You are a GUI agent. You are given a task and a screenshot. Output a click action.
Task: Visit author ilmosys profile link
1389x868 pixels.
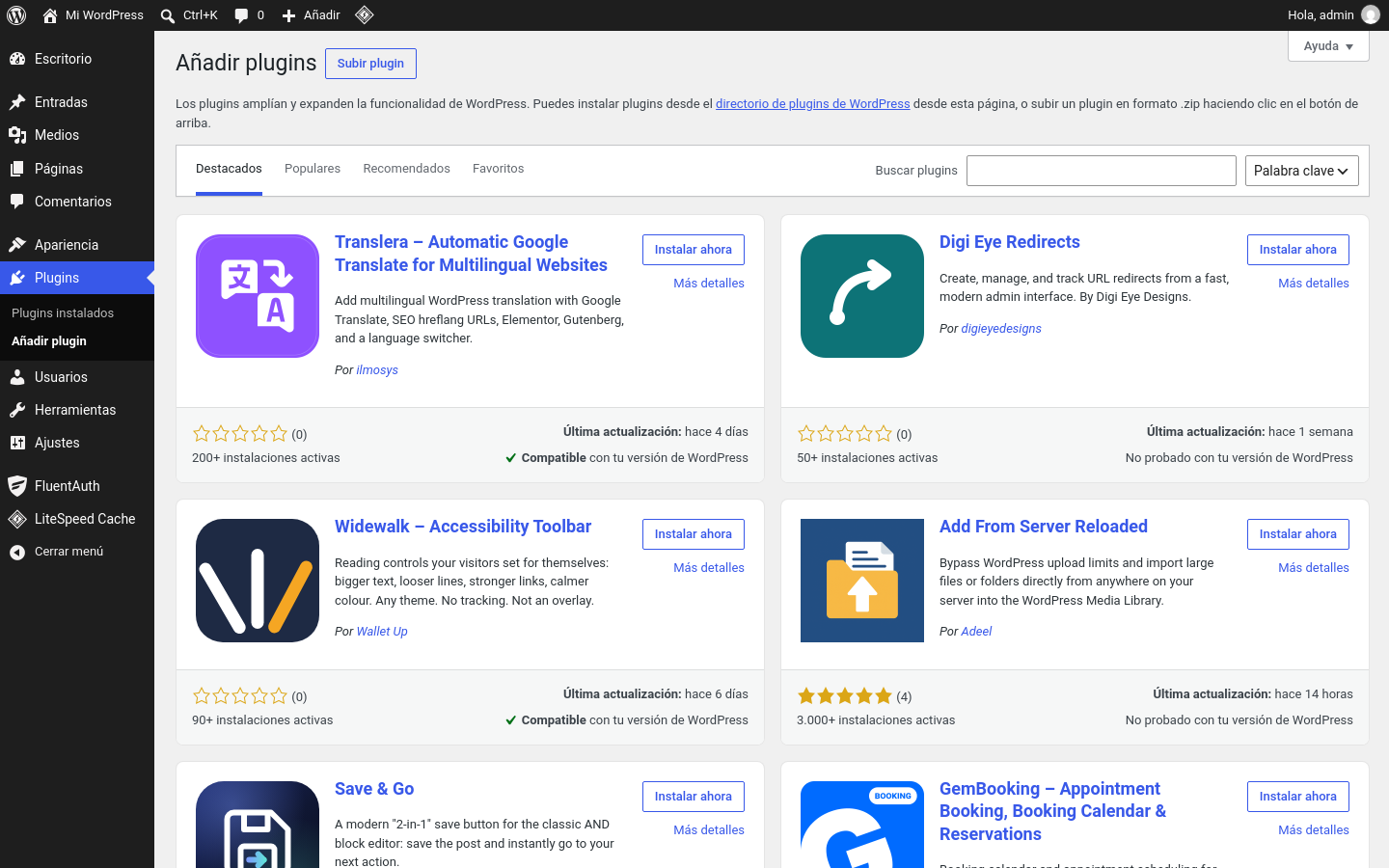tap(377, 370)
